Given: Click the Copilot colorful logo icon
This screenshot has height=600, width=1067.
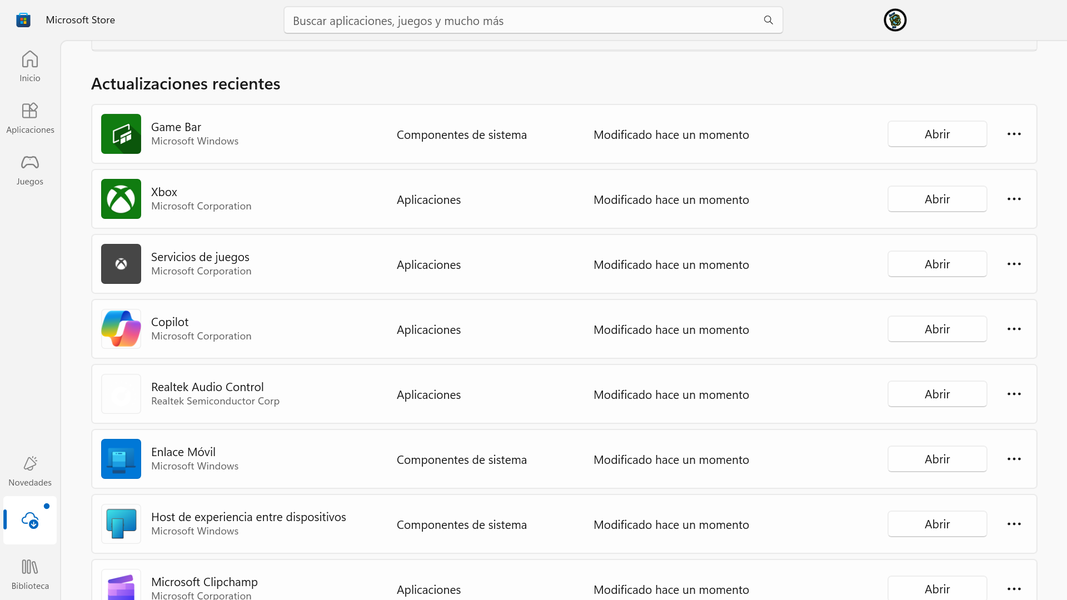Looking at the screenshot, I should point(121,329).
